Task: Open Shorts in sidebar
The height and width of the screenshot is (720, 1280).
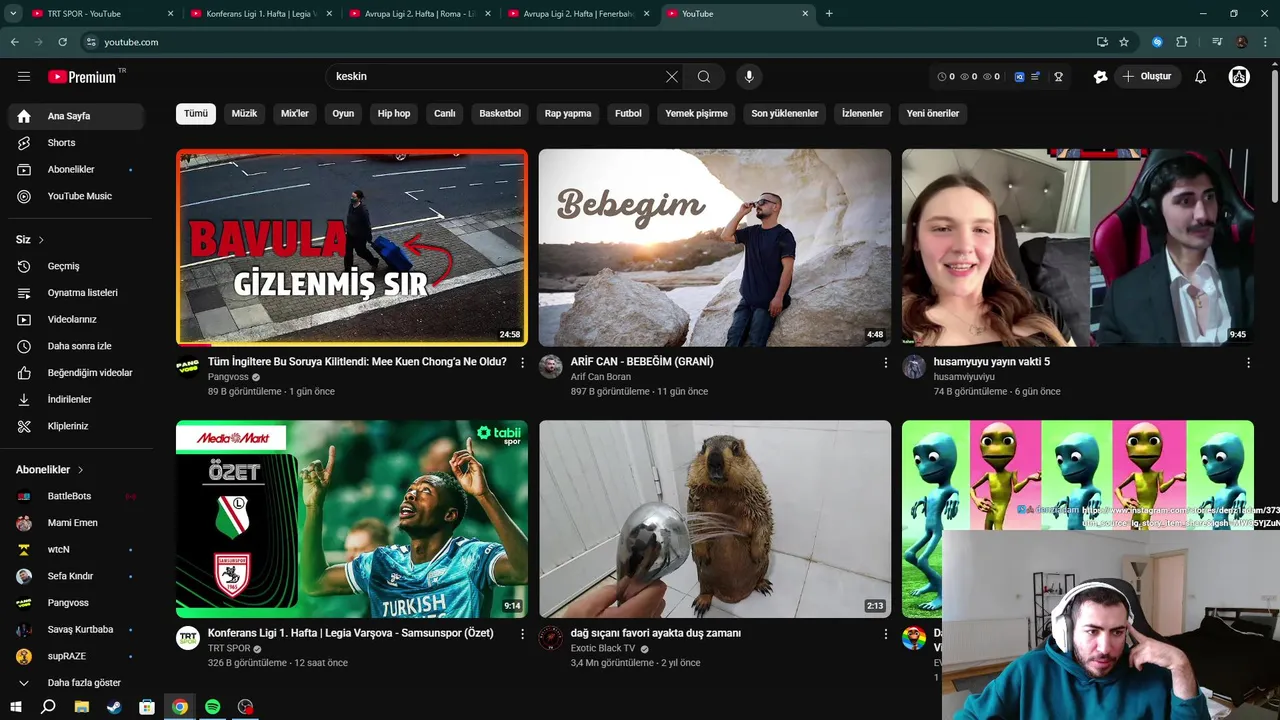Action: coord(76,143)
